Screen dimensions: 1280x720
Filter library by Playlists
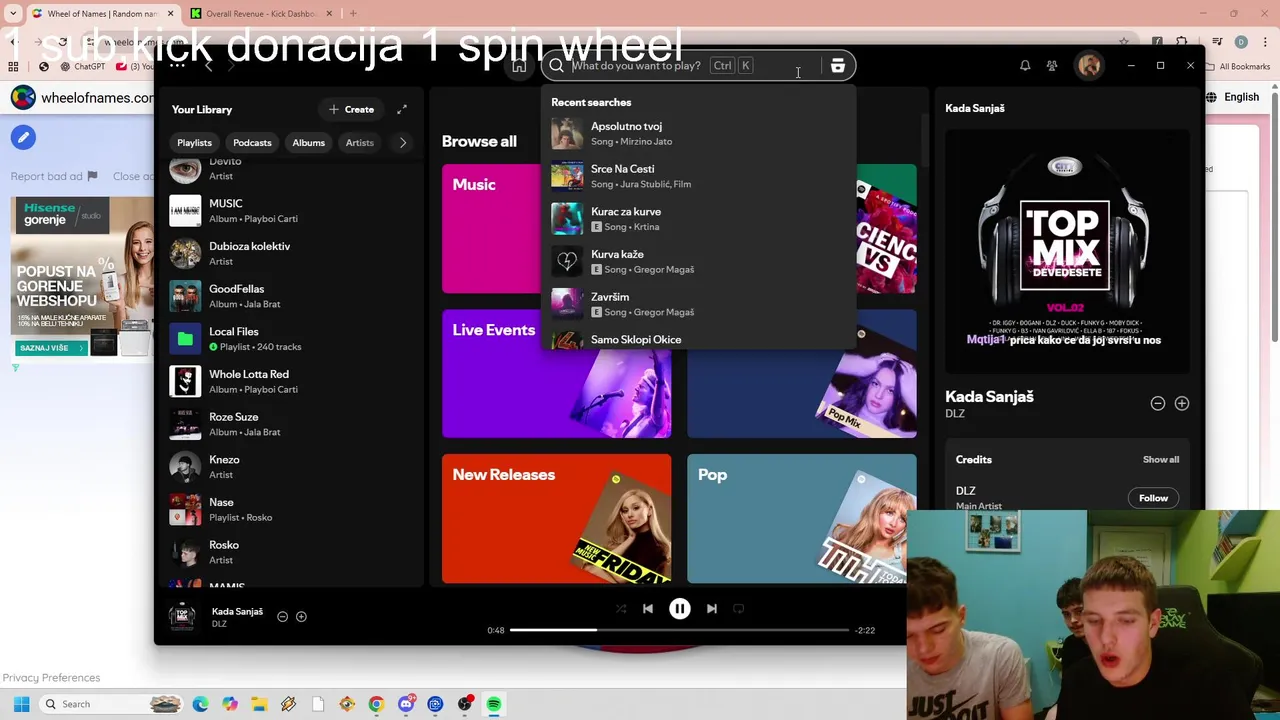coord(194,143)
